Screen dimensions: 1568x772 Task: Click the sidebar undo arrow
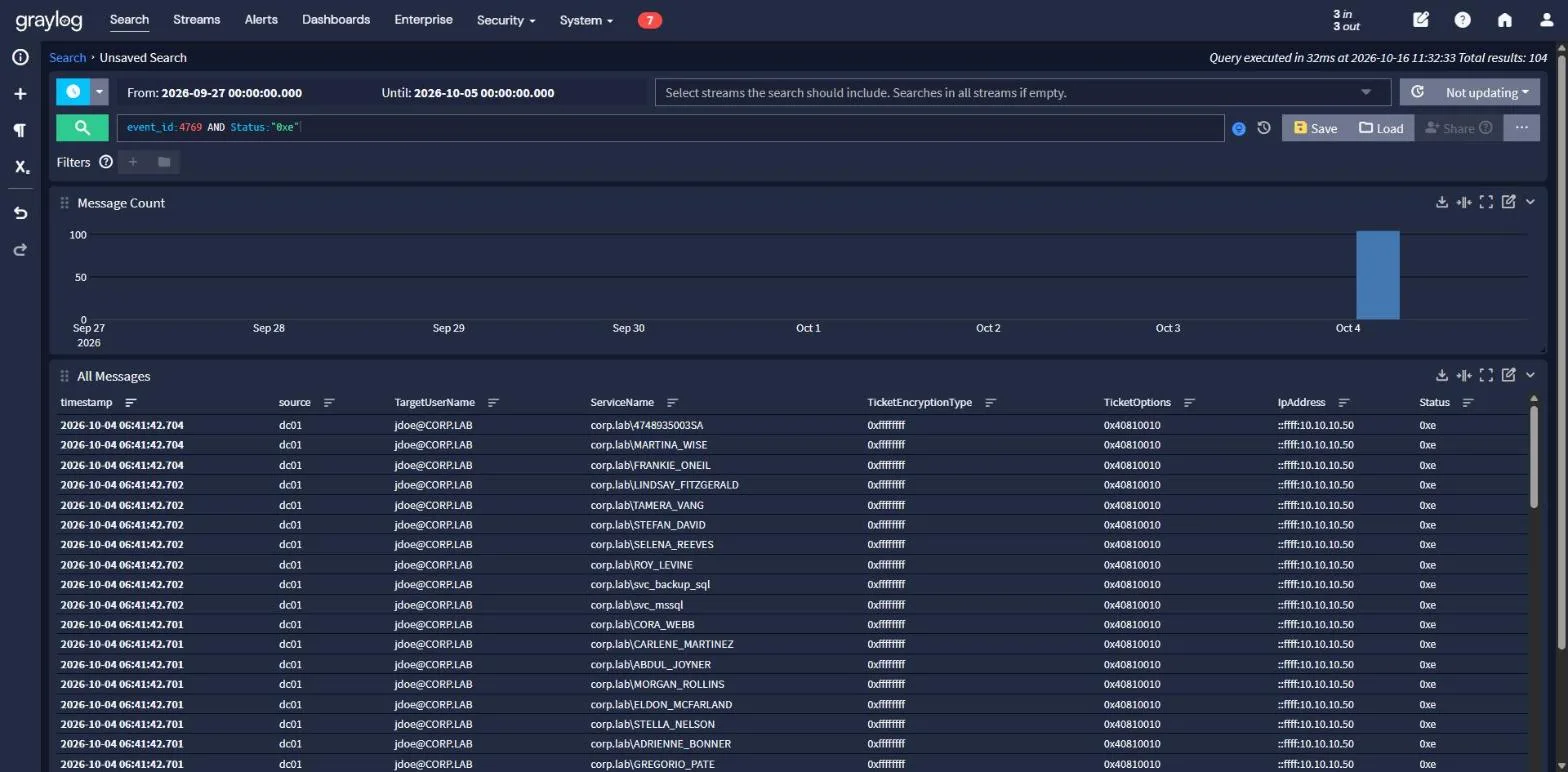point(20,213)
